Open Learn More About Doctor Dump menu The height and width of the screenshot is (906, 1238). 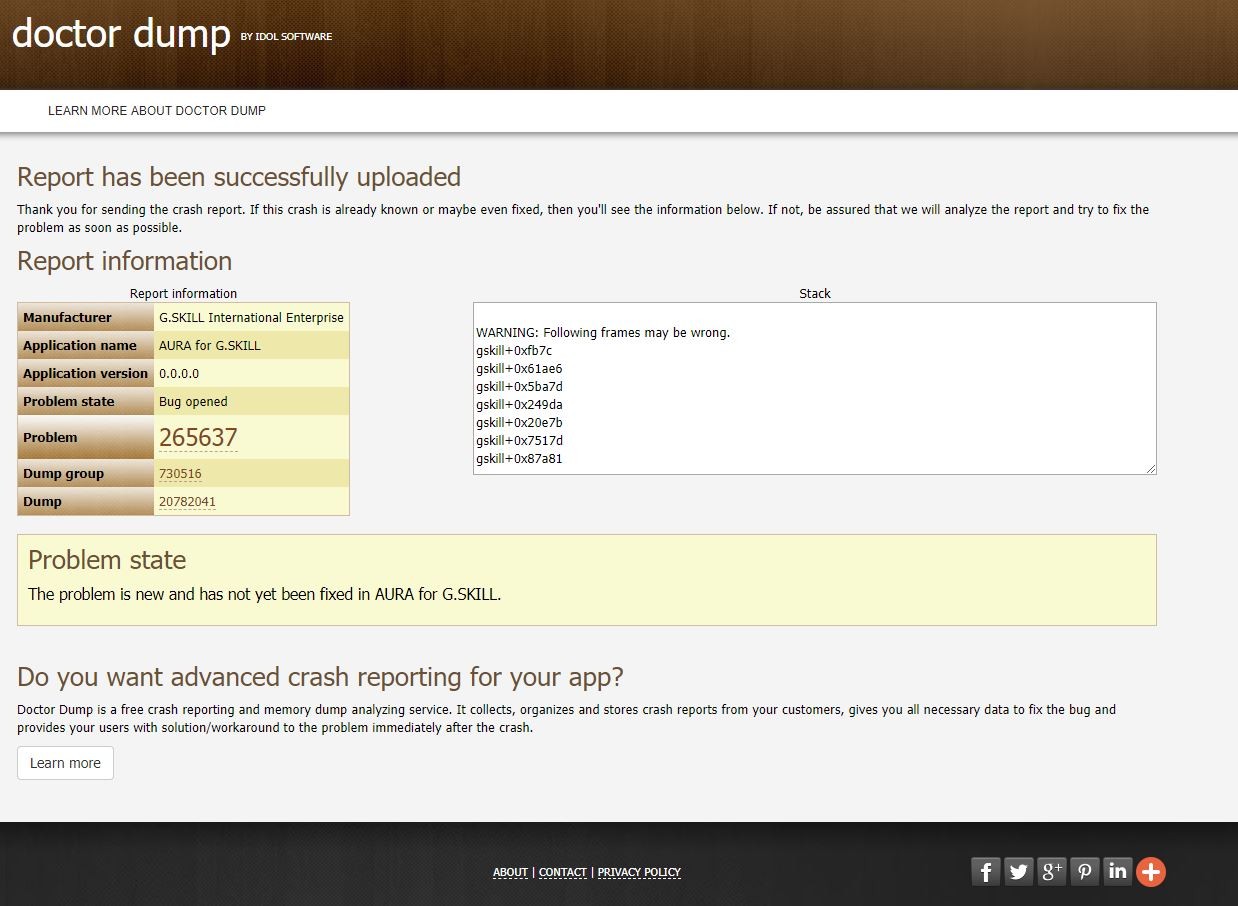coord(157,111)
